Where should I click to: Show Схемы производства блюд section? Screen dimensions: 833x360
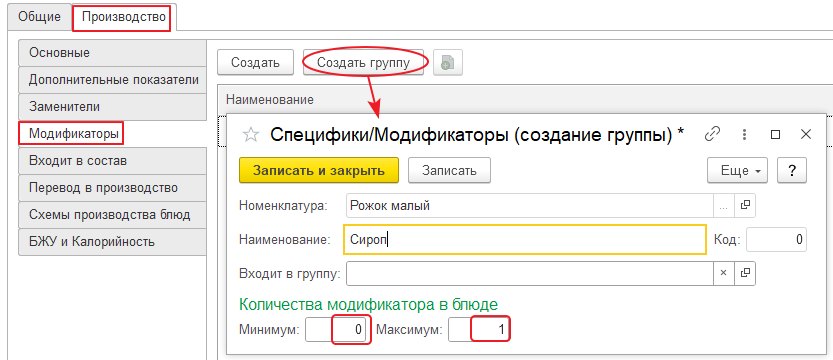[x=112, y=215]
